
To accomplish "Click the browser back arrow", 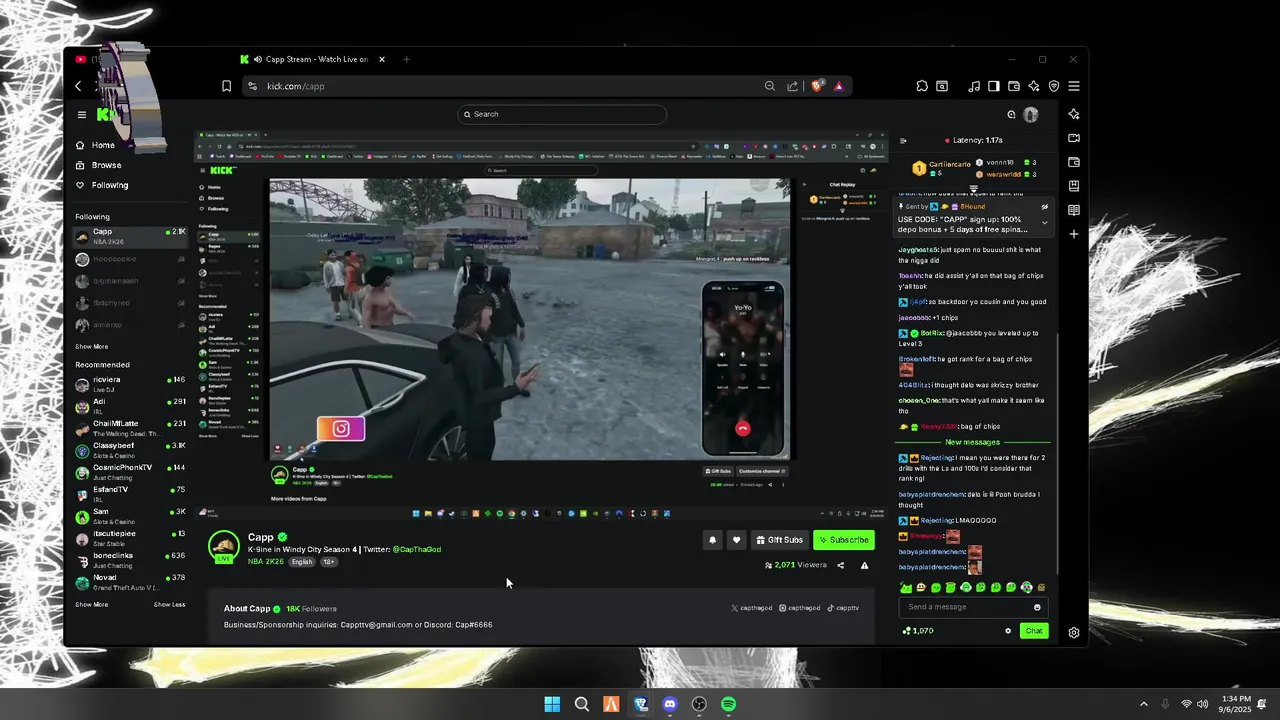I will click(x=79, y=86).
